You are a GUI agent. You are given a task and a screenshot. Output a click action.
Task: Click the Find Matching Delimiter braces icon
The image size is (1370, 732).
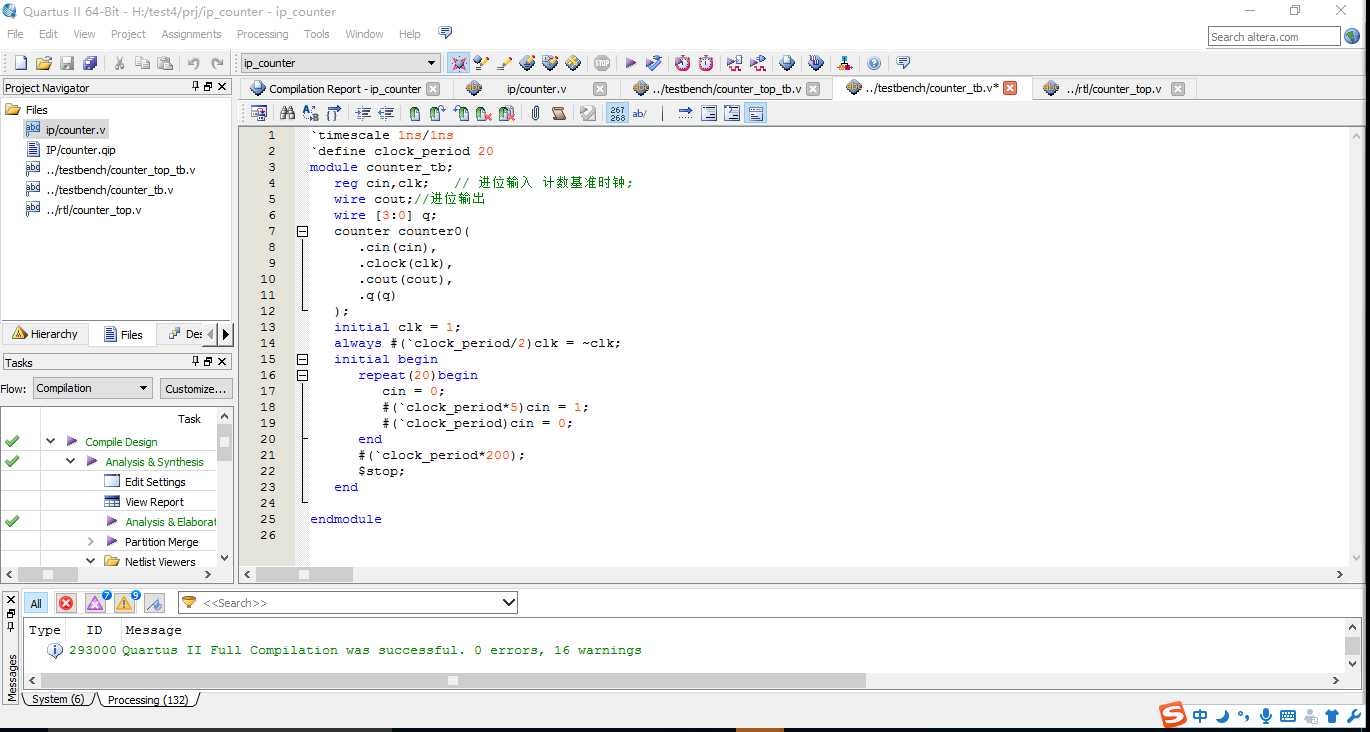333,113
